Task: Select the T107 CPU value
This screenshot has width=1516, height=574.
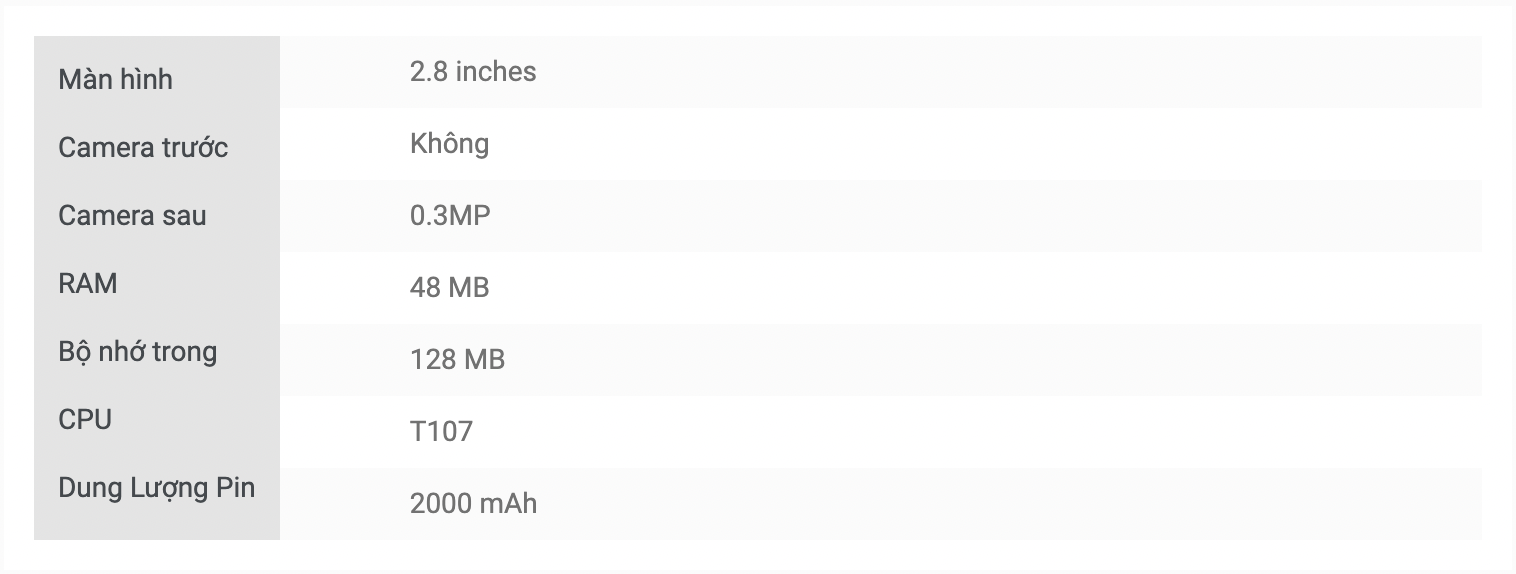Action: click(x=441, y=432)
